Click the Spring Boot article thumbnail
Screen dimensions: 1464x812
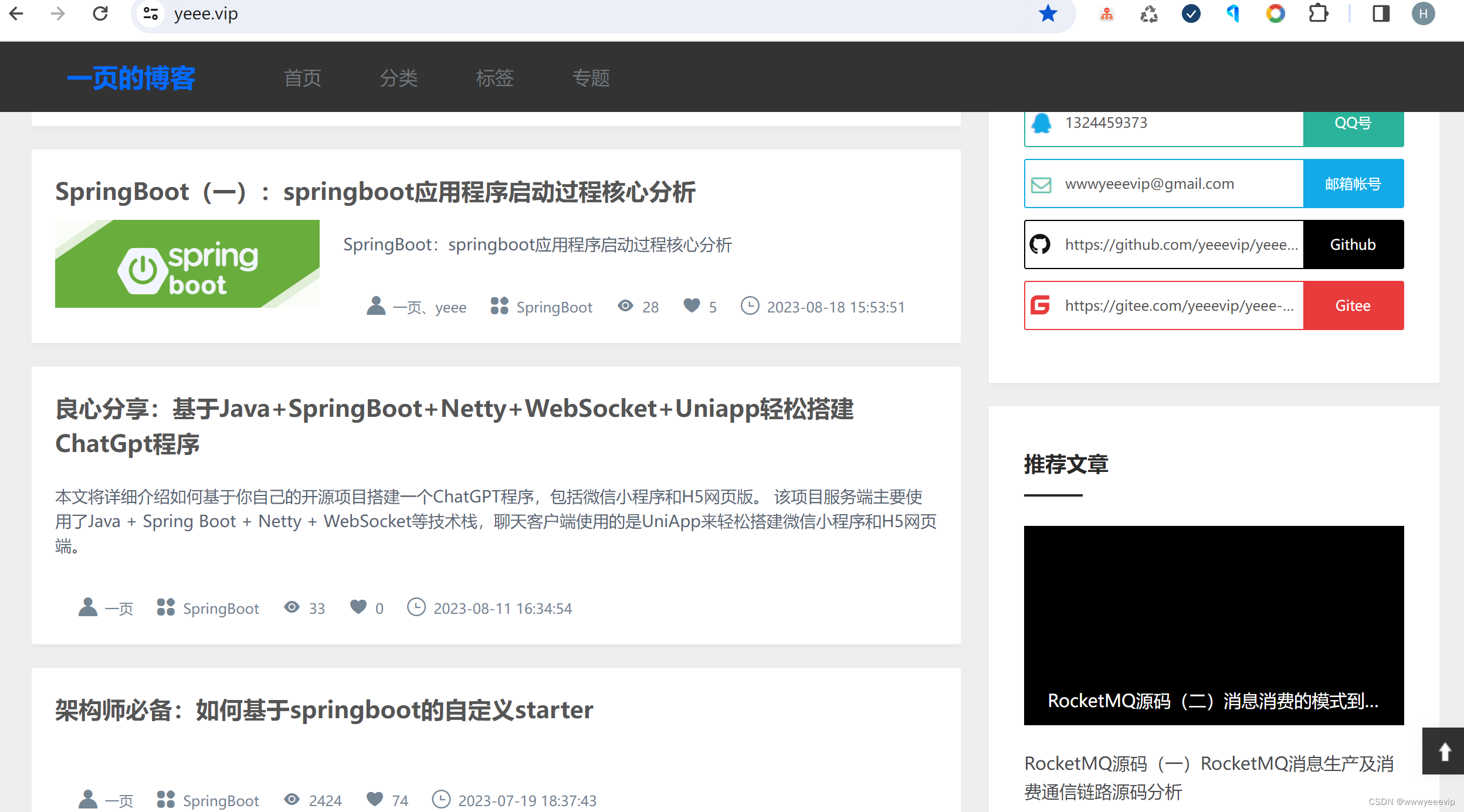pyautogui.click(x=187, y=264)
